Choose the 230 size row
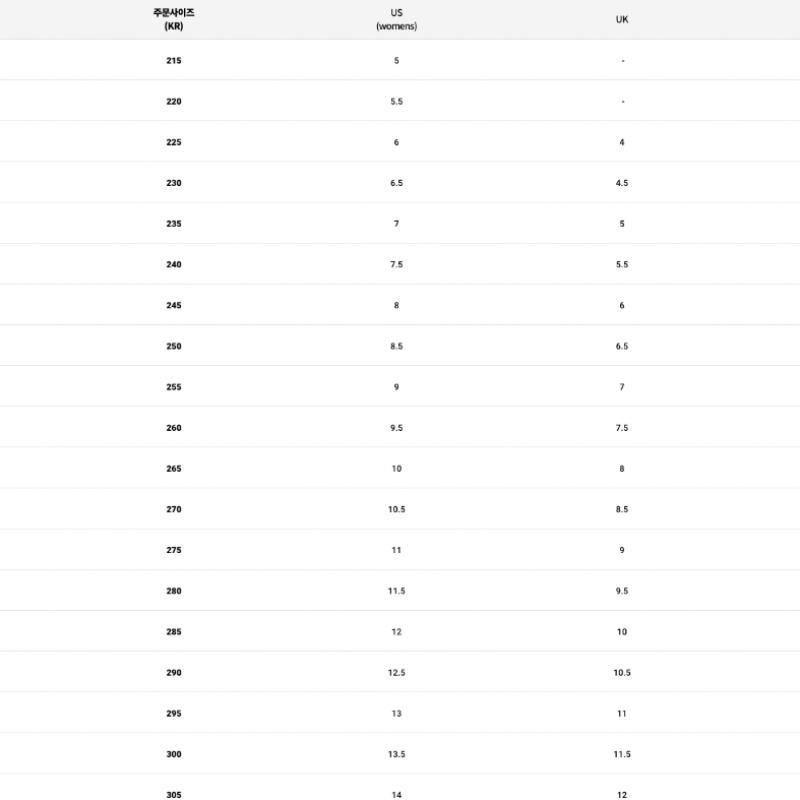Screen dimensions: 800x800 (174, 184)
